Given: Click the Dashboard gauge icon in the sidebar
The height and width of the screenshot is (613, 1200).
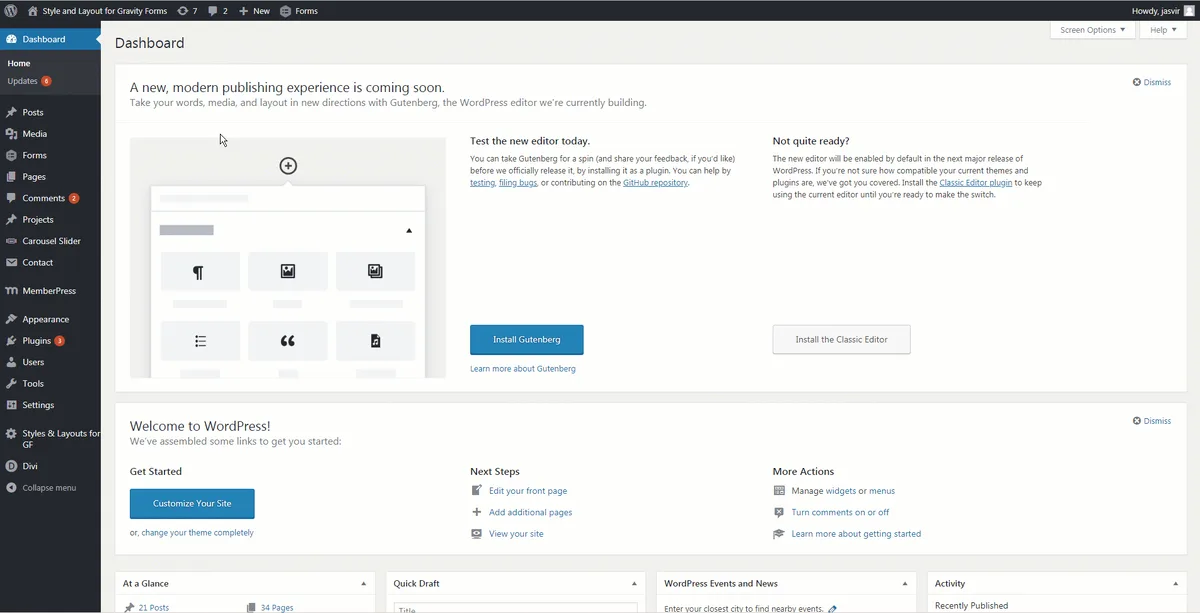Looking at the screenshot, I should 11,39.
